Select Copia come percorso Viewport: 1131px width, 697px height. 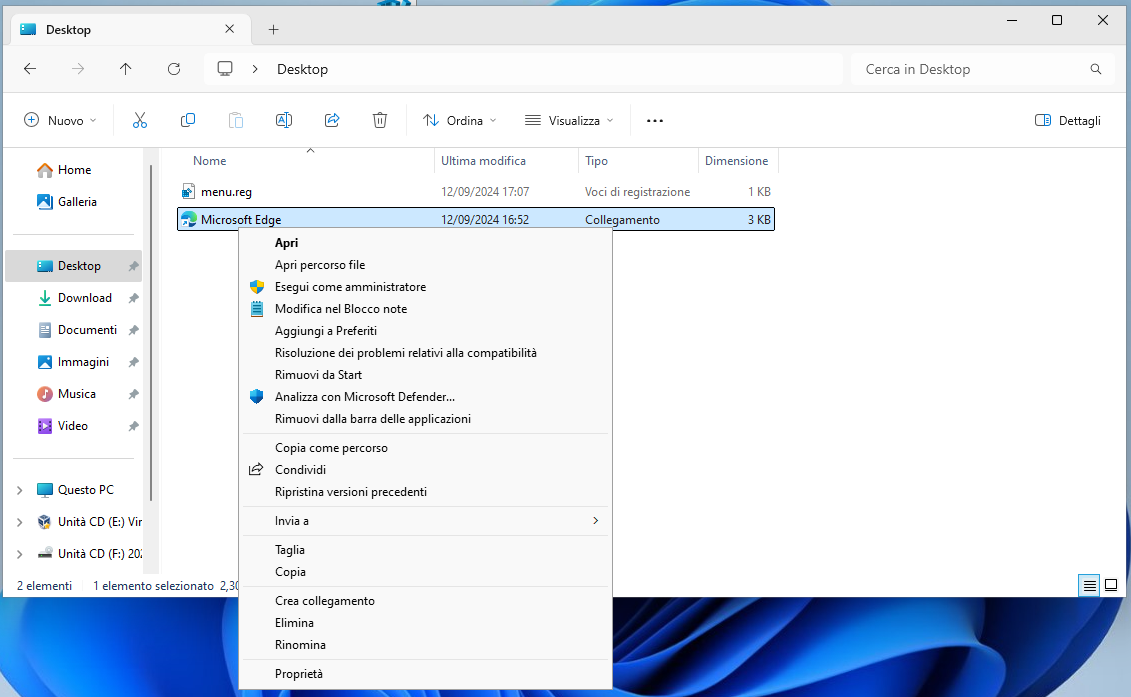(x=426, y=448)
